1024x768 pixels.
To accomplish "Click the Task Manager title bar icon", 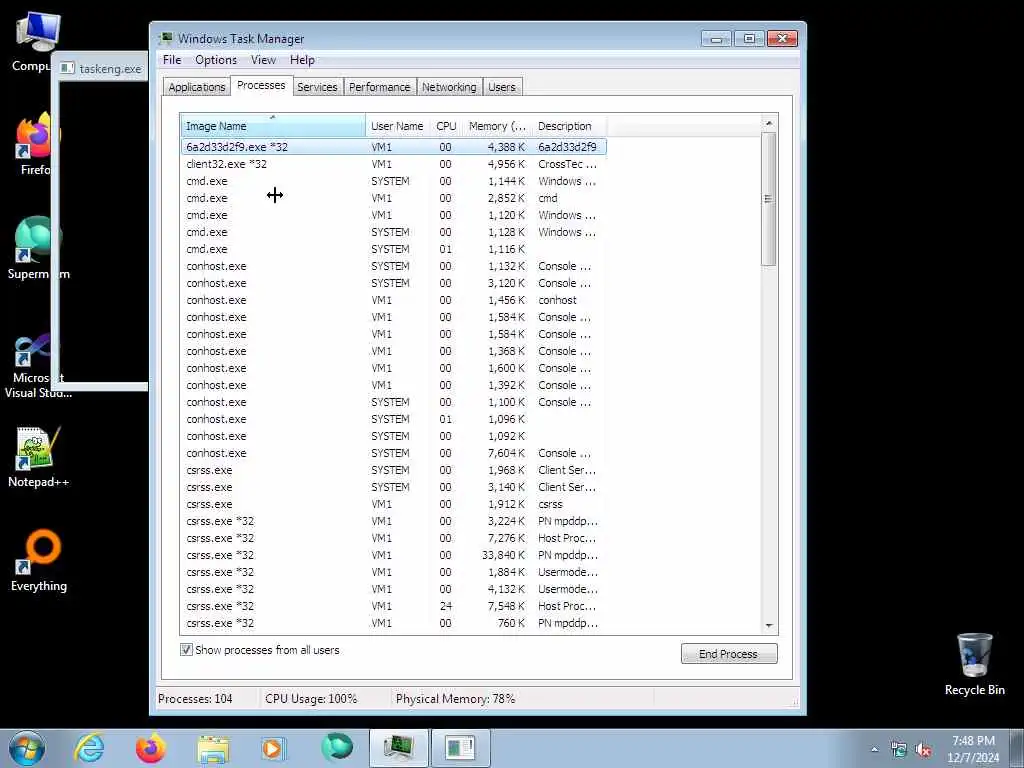I will point(167,38).
